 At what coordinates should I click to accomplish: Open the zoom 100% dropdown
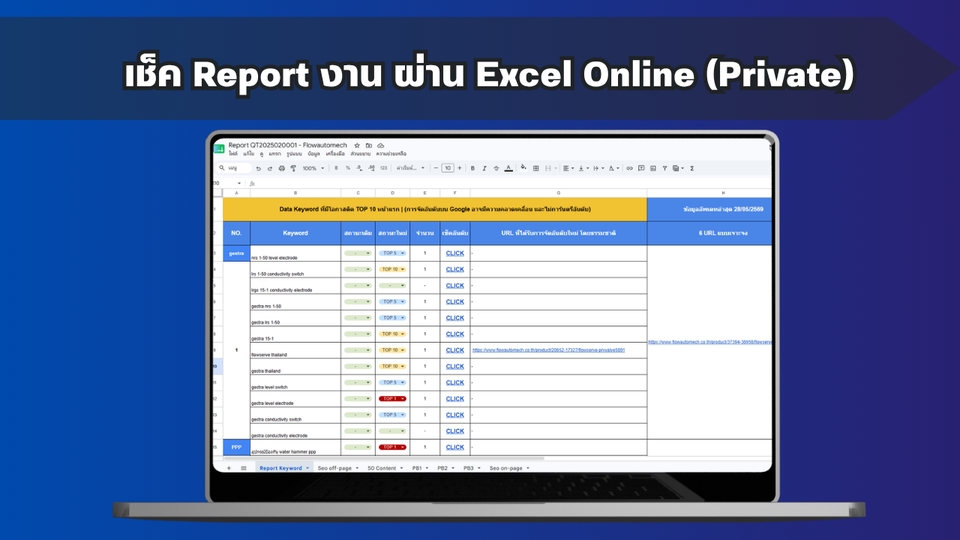click(313, 168)
